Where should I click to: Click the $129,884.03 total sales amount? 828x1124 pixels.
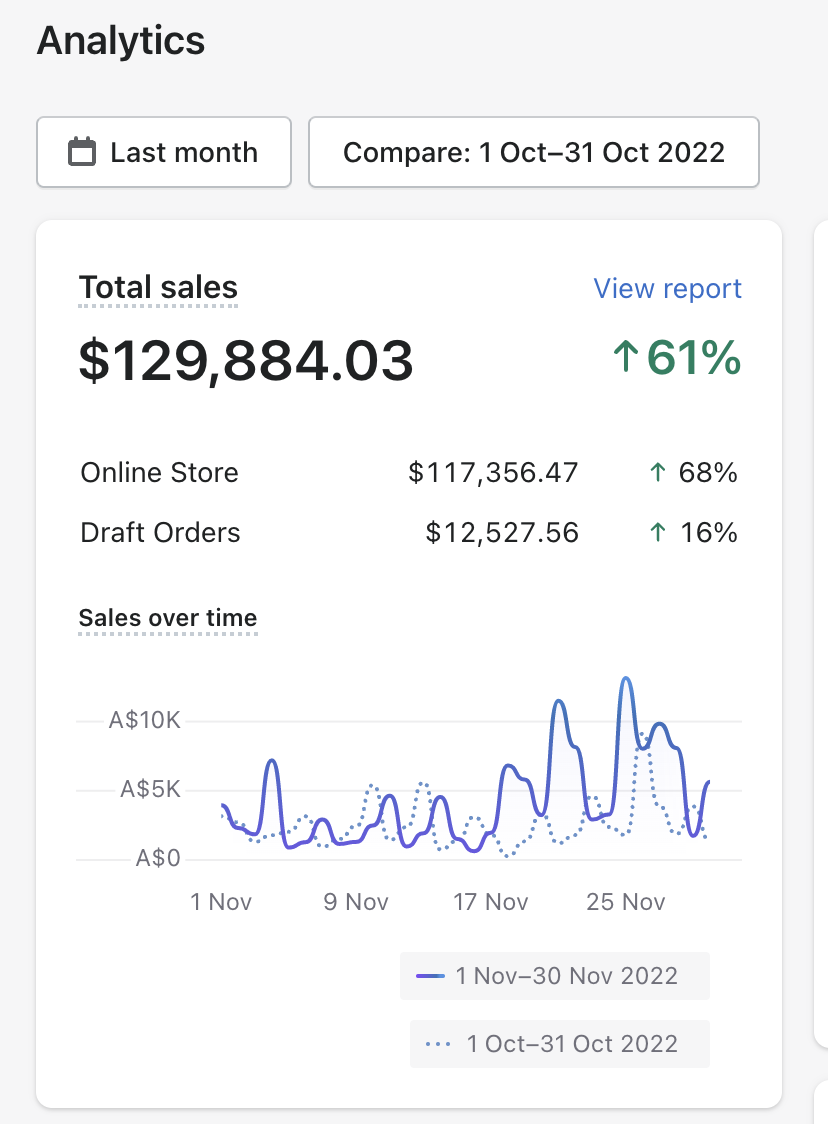coord(246,360)
